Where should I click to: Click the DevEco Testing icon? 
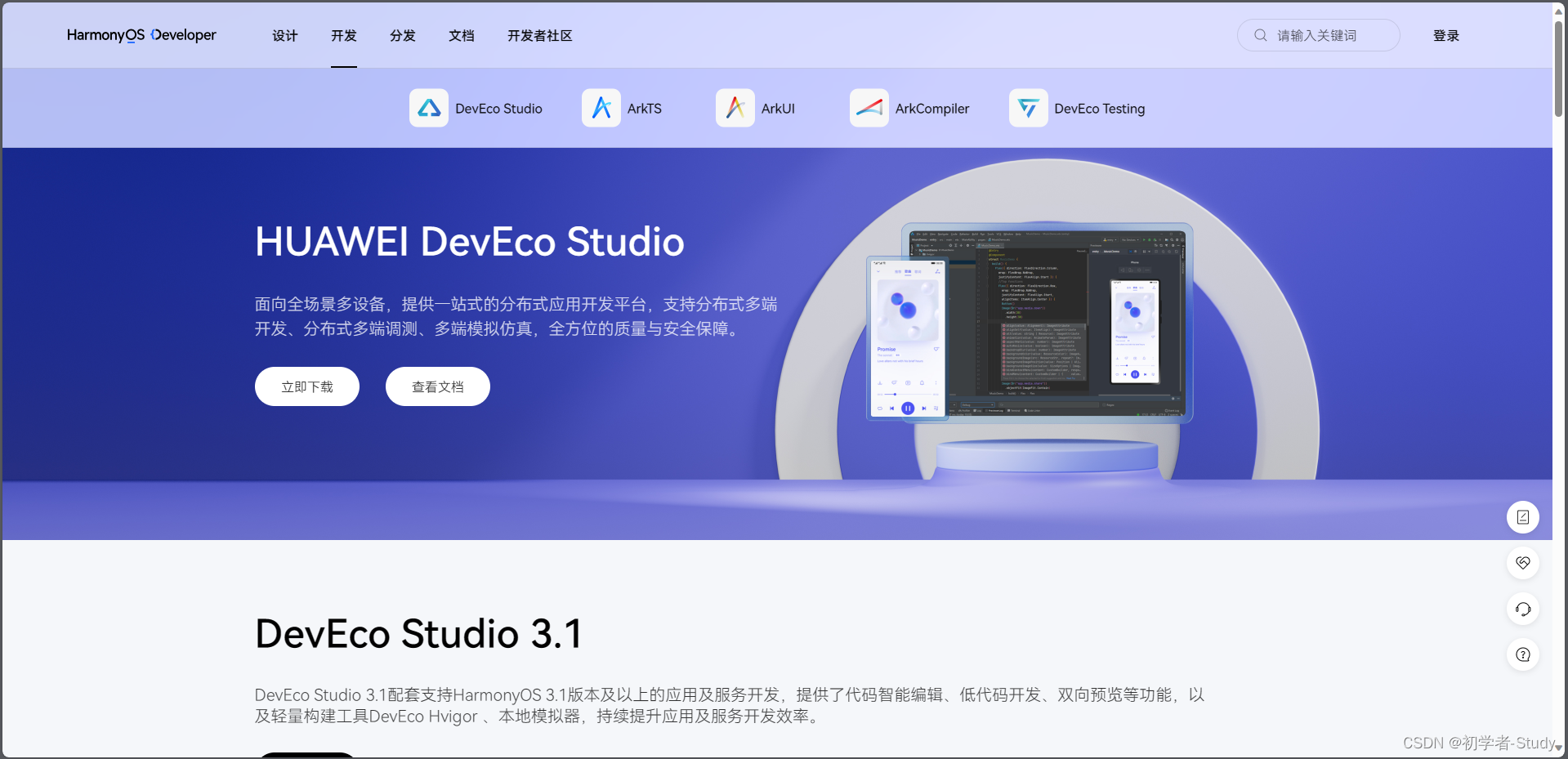pyautogui.click(x=1029, y=108)
